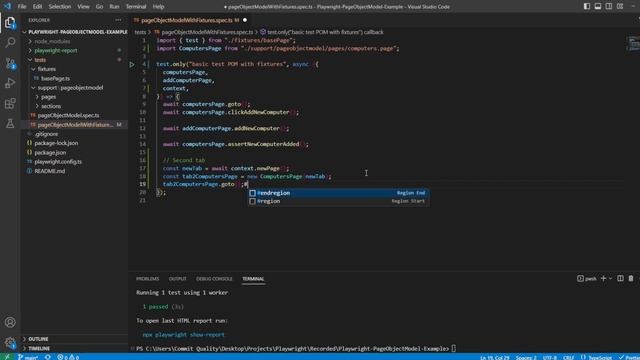
Task: Change UTF-8 encoding in status bar
Action: pyautogui.click(x=550, y=357)
